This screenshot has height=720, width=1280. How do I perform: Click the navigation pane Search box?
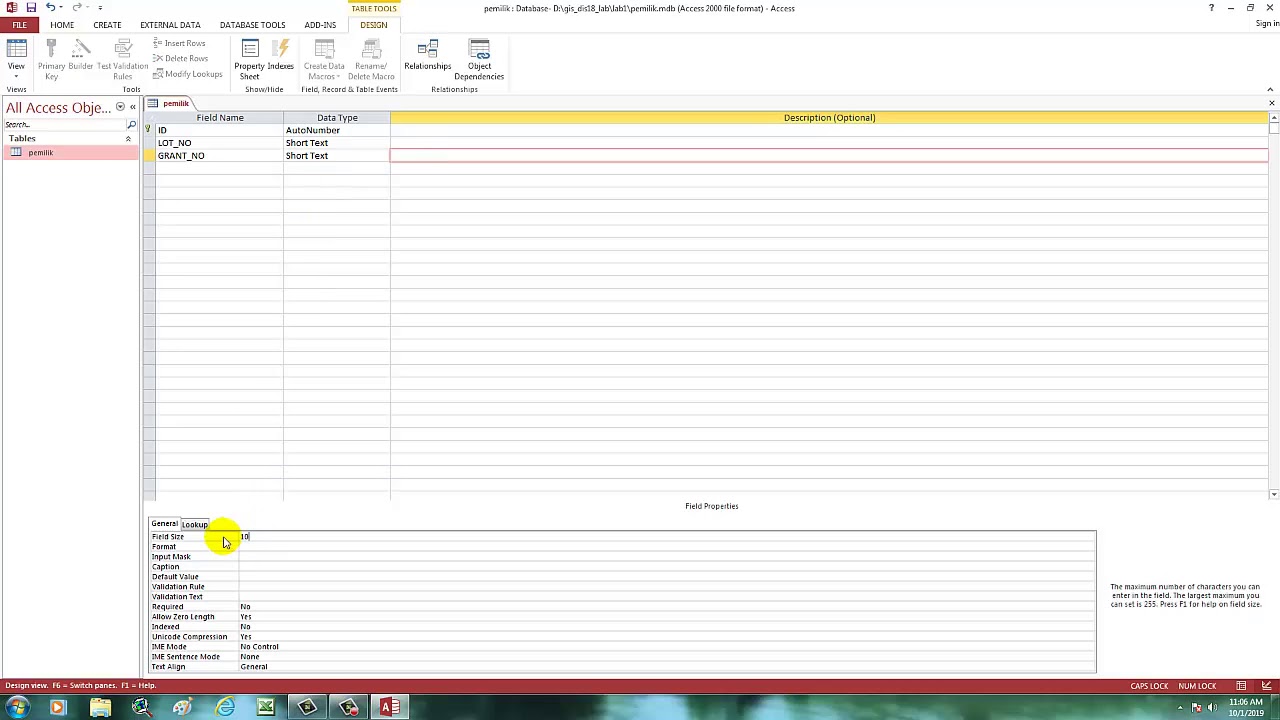click(x=65, y=125)
